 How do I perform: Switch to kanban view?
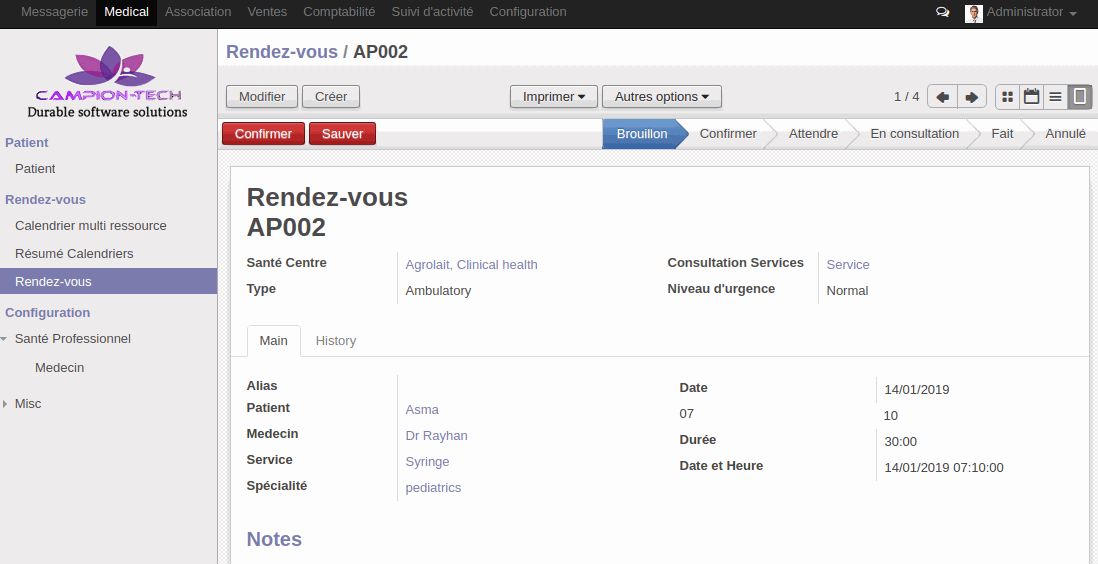tap(1007, 97)
